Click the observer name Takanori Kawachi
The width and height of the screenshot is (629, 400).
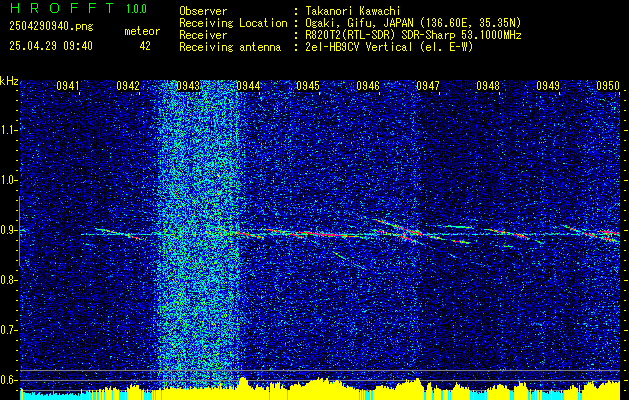pyautogui.click(x=352, y=11)
